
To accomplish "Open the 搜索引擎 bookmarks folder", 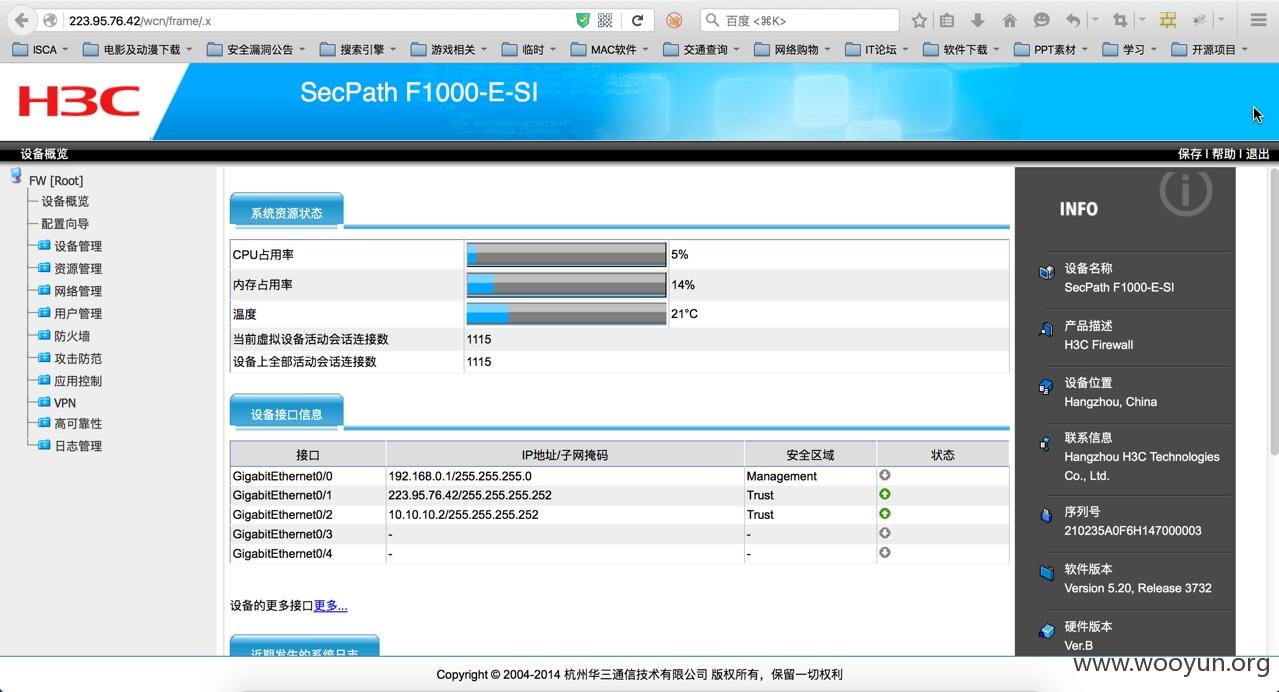I will 358,49.
